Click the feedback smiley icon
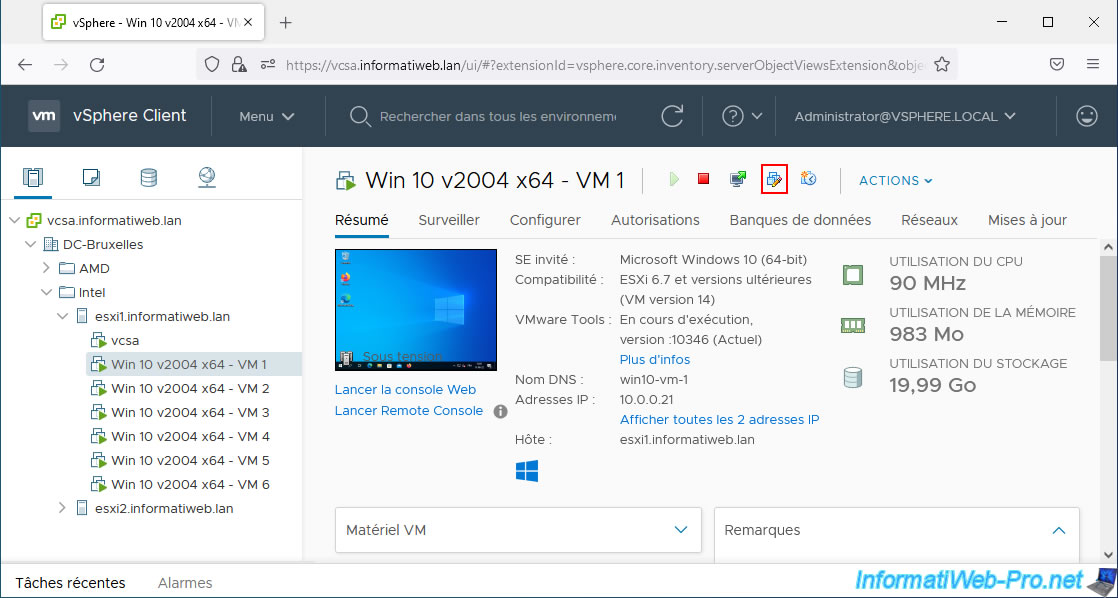This screenshot has height=598, width=1118. (1087, 116)
